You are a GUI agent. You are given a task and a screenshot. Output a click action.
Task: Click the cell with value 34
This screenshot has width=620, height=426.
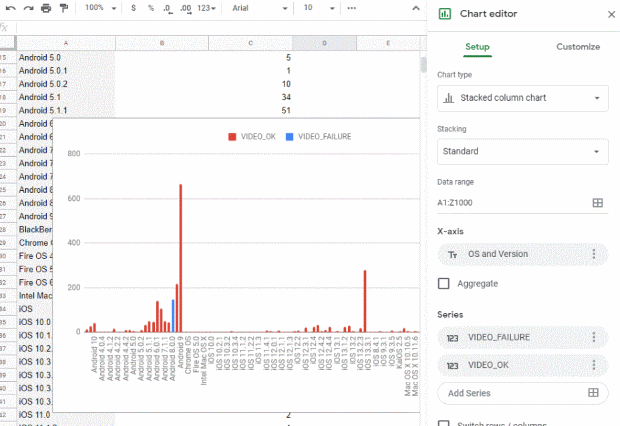250,97
